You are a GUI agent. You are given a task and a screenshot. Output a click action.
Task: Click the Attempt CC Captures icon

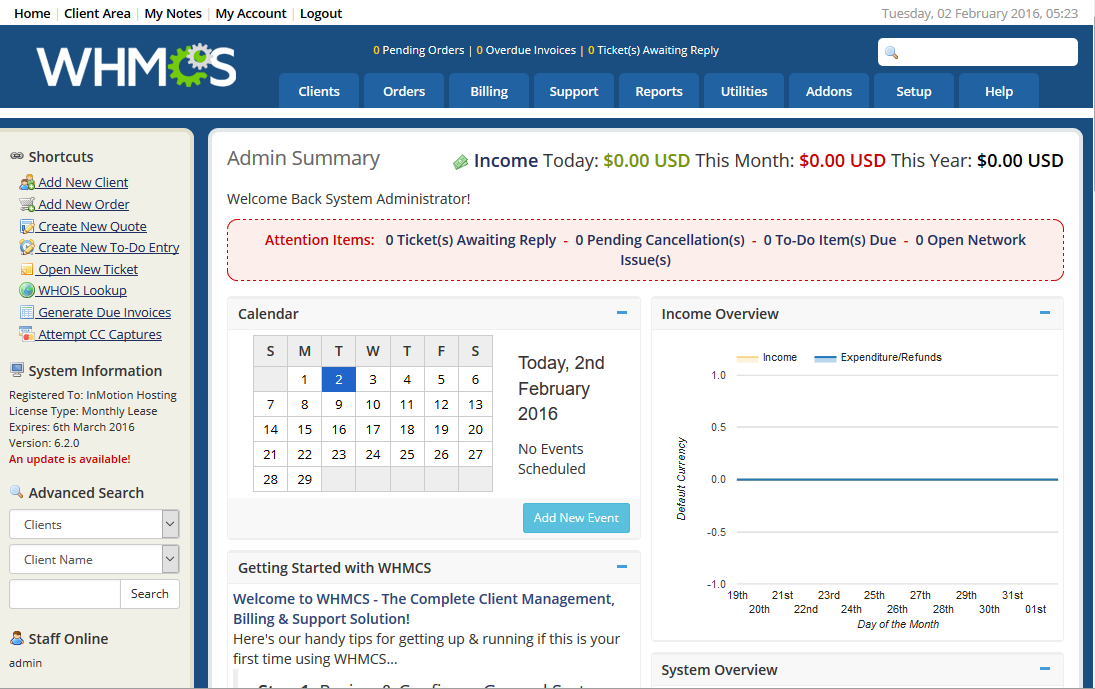(x=27, y=335)
